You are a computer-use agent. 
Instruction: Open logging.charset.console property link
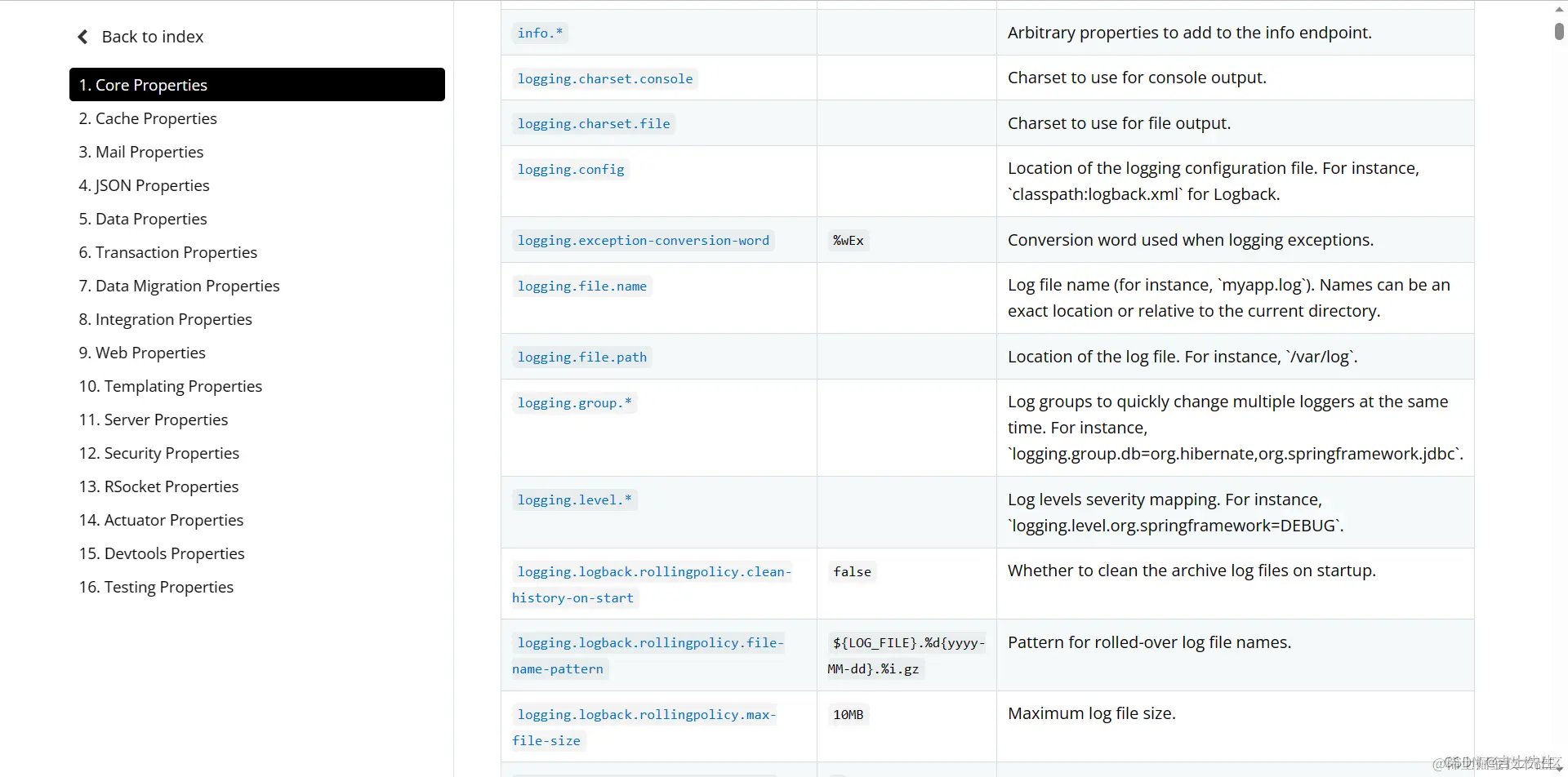(x=605, y=78)
